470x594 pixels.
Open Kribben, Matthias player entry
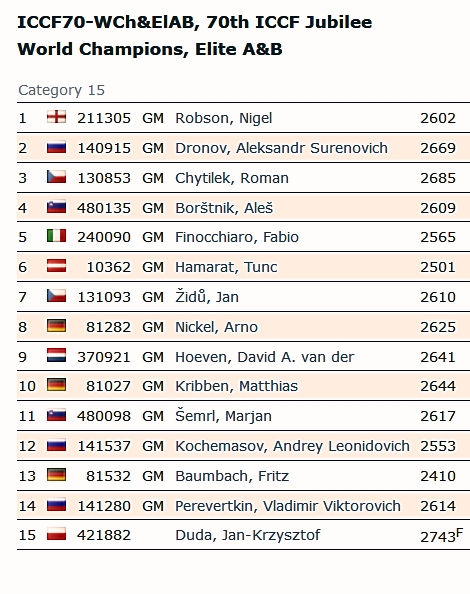click(x=236, y=386)
